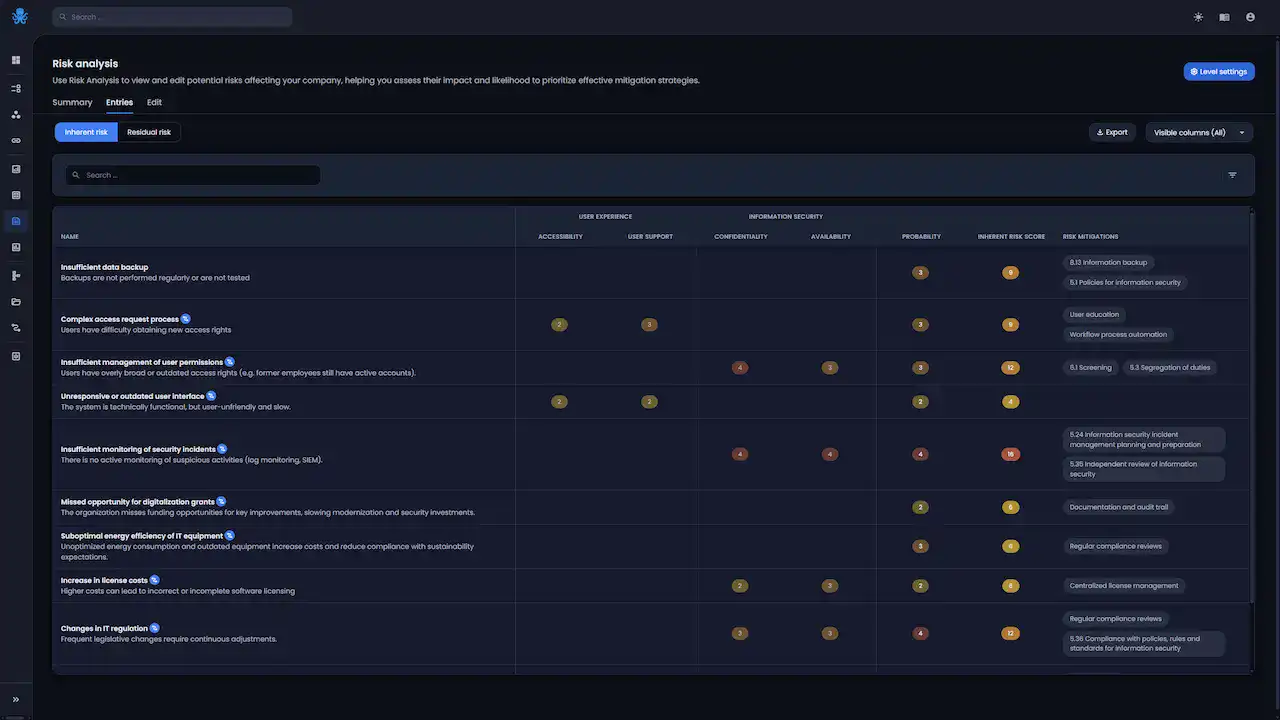Click the badge beside Unresponsive or outdated user interface
The width and height of the screenshot is (1280, 720).
[x=211, y=396]
